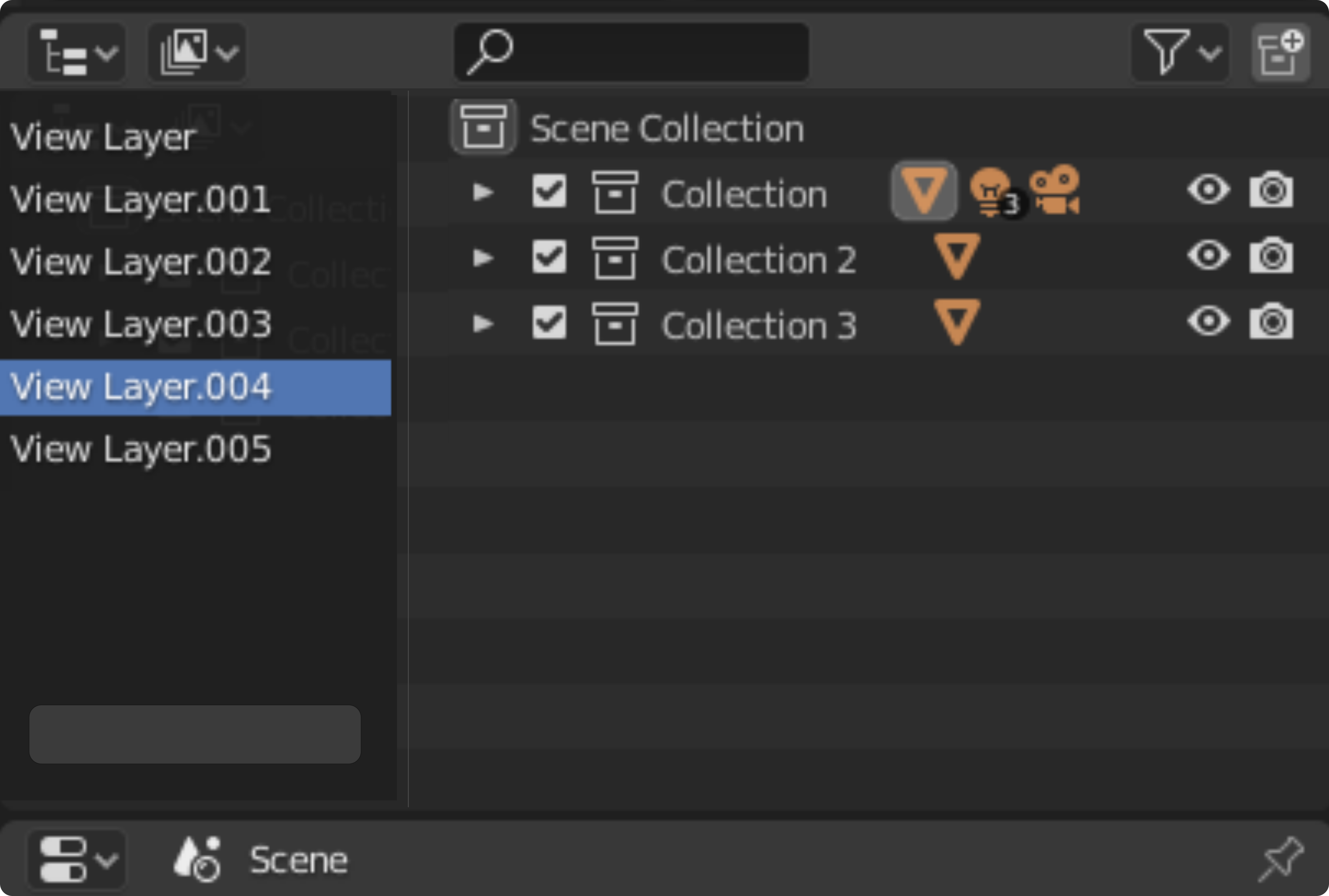
Task: Open the Properties editor type dropdown
Action: [x=77, y=859]
